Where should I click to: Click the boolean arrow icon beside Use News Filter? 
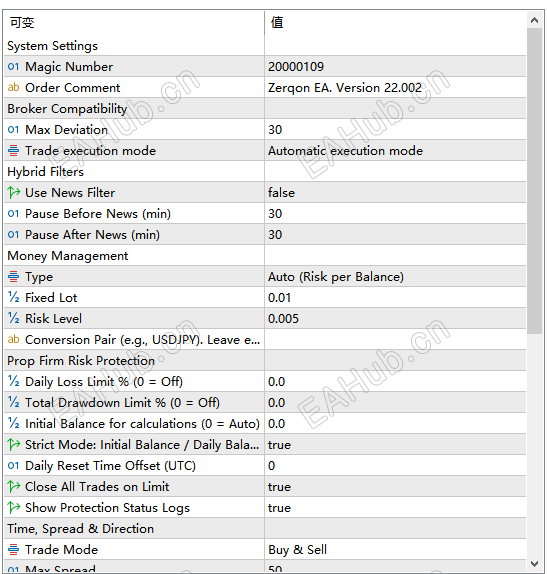point(14,193)
